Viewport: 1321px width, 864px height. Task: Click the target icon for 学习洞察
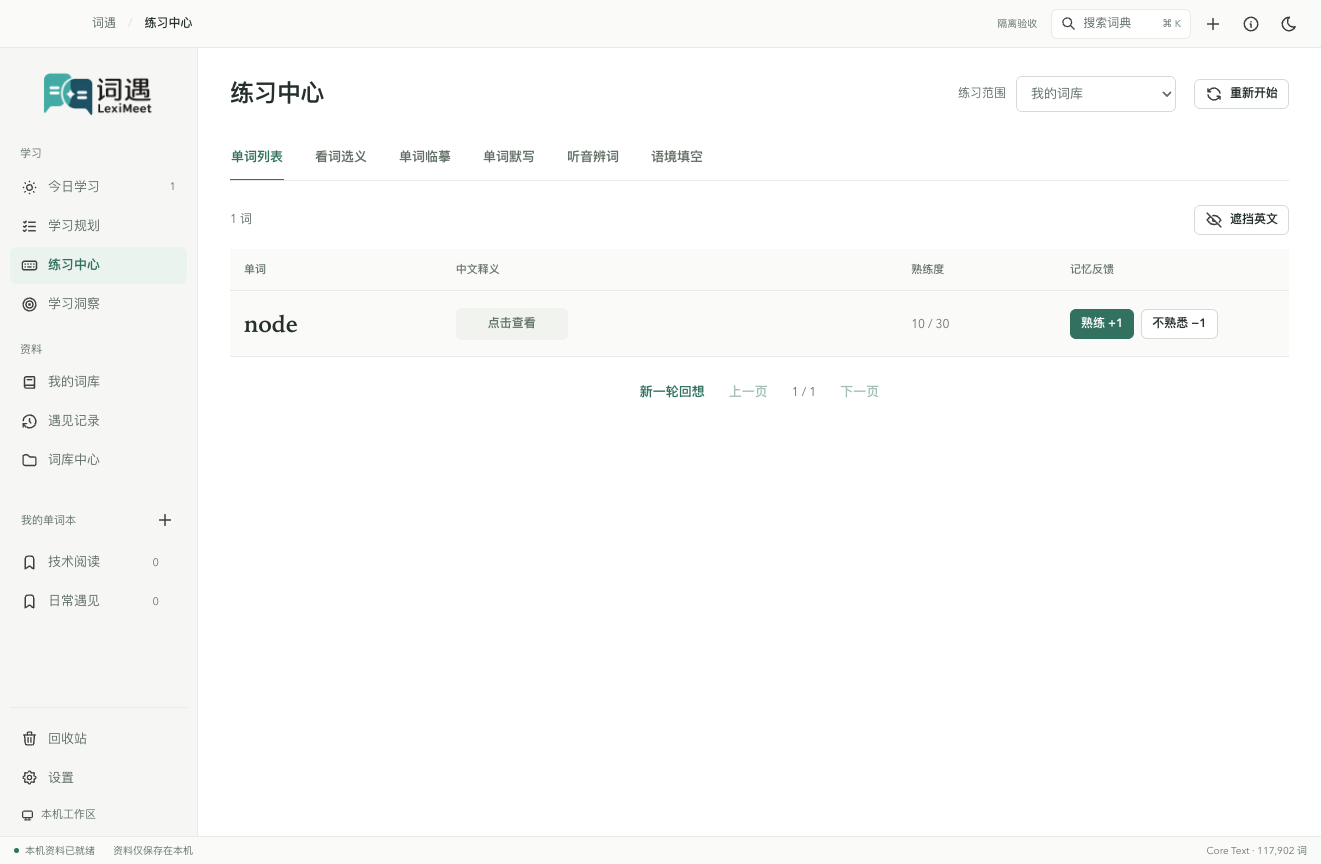point(29,304)
